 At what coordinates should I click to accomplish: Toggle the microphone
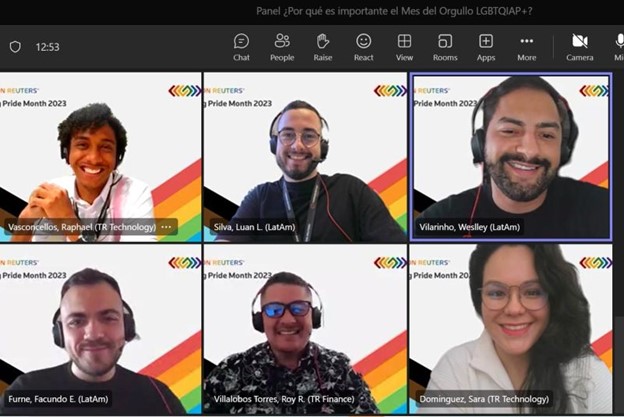618,47
